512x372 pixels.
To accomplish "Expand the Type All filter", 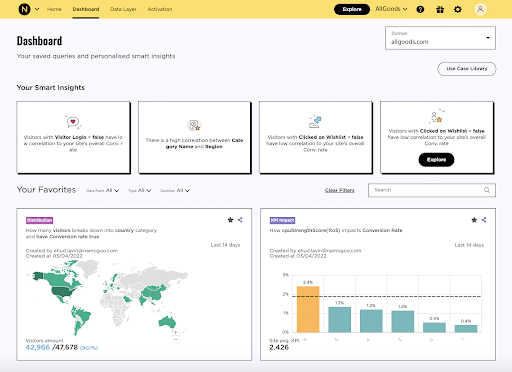I will 140,190.
